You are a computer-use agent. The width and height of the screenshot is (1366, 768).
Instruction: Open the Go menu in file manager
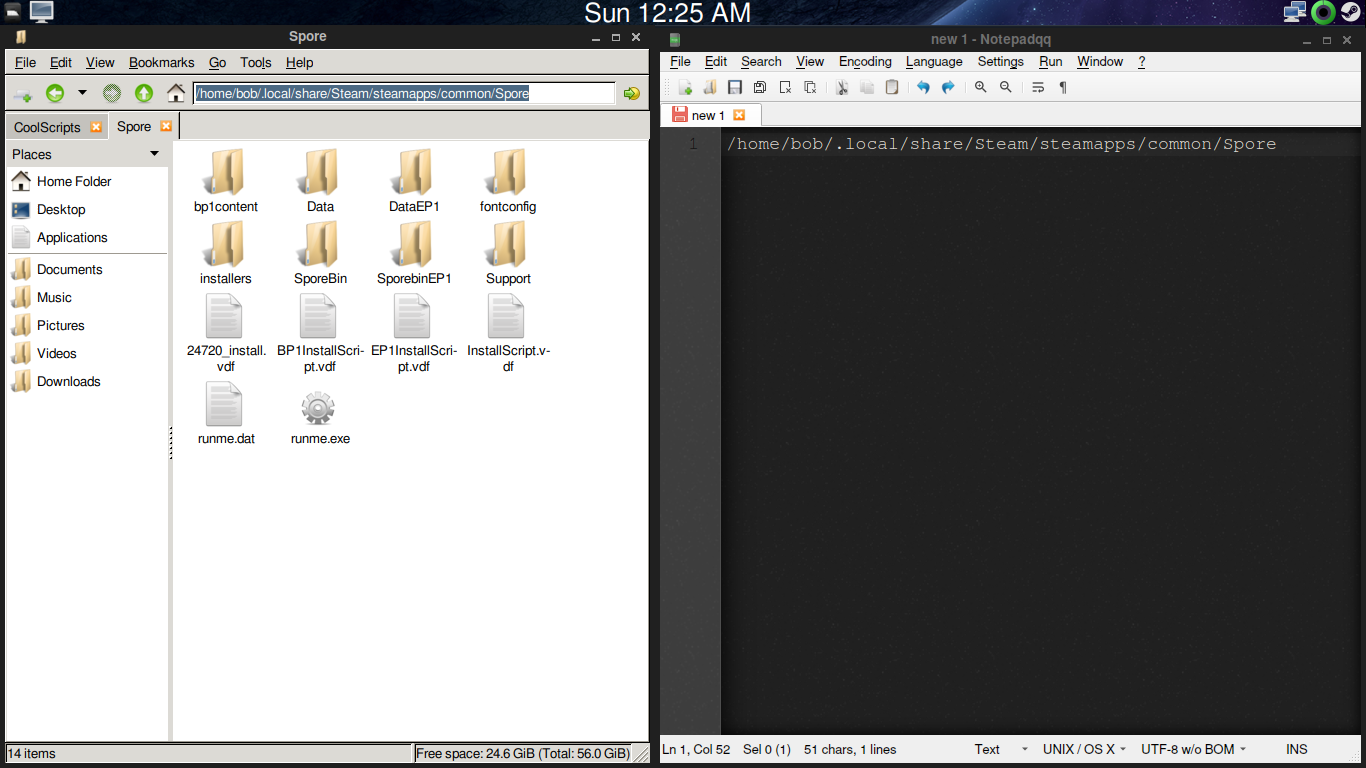[x=217, y=62]
